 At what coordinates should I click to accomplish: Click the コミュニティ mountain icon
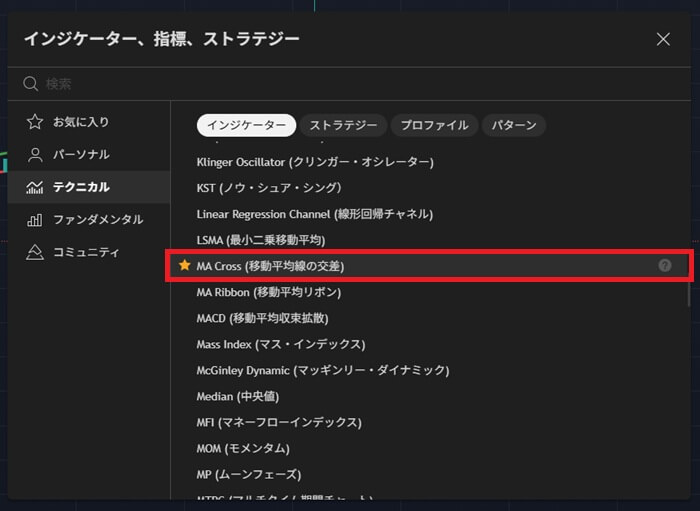[x=35, y=252]
